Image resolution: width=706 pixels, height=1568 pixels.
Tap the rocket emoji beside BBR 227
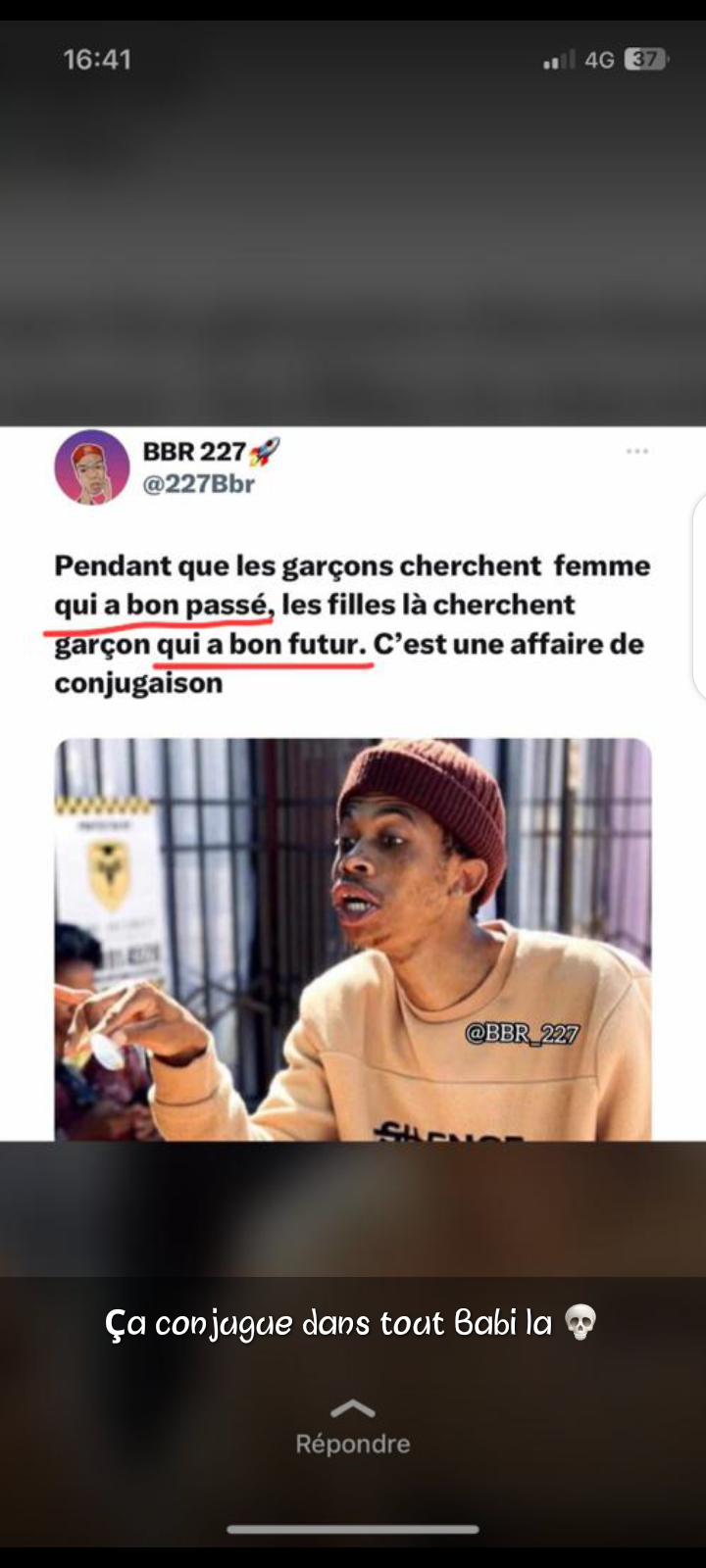[x=264, y=452]
